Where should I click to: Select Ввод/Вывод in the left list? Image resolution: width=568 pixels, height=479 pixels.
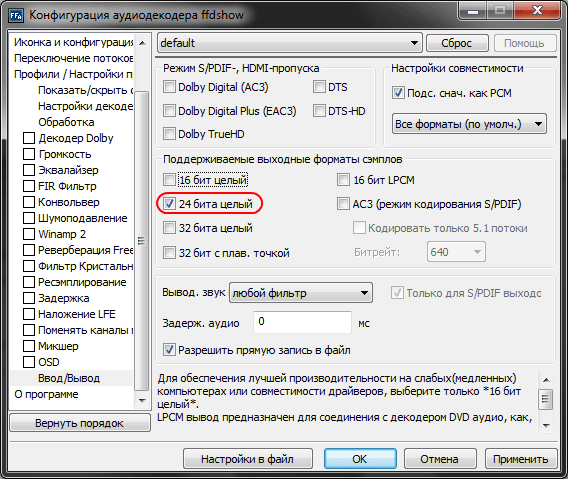(x=69, y=378)
